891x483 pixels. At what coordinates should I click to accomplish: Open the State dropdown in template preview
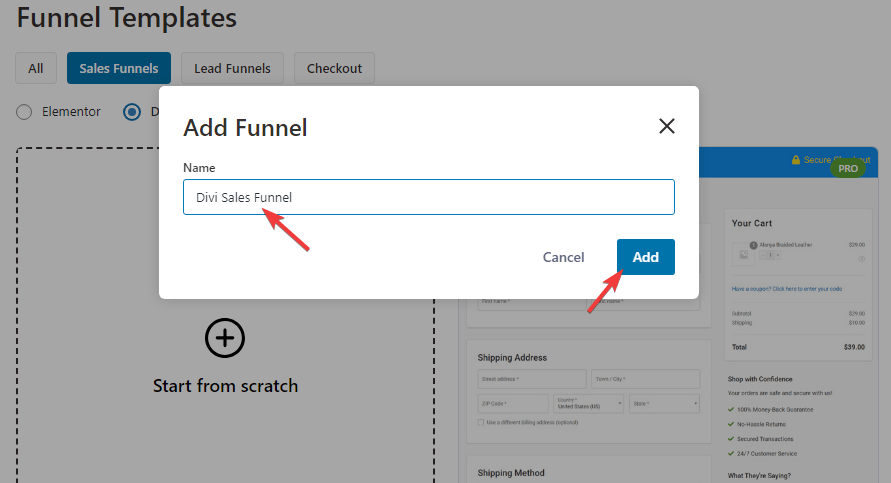point(664,403)
